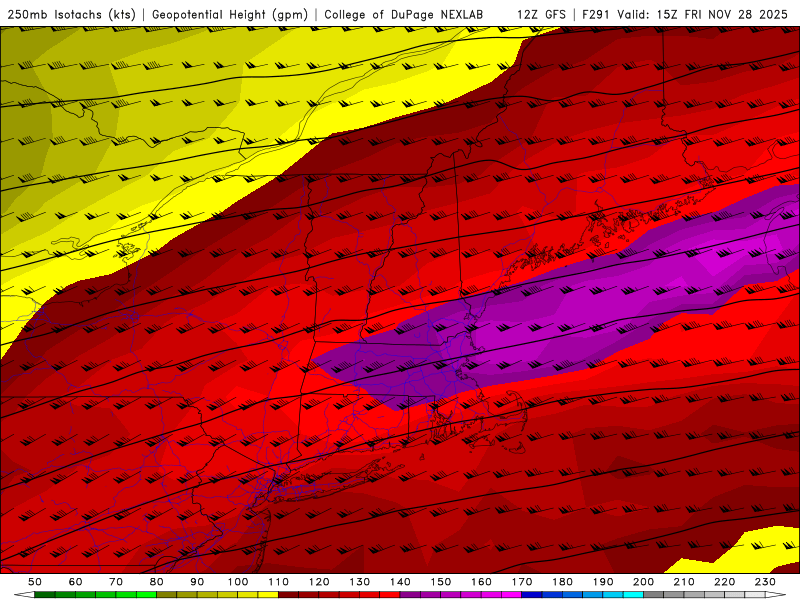Select the "15Z FRI NOV 28 2025" valid time
This screenshot has width=800, height=600.
[x=722, y=14]
